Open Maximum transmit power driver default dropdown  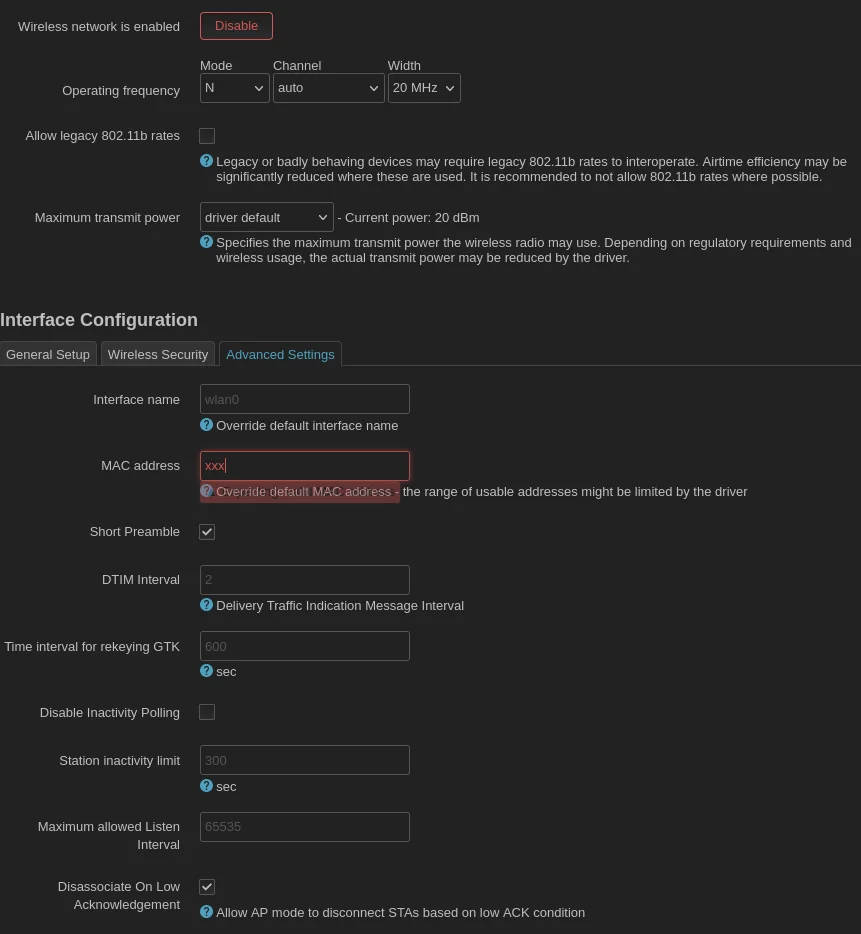pos(266,217)
